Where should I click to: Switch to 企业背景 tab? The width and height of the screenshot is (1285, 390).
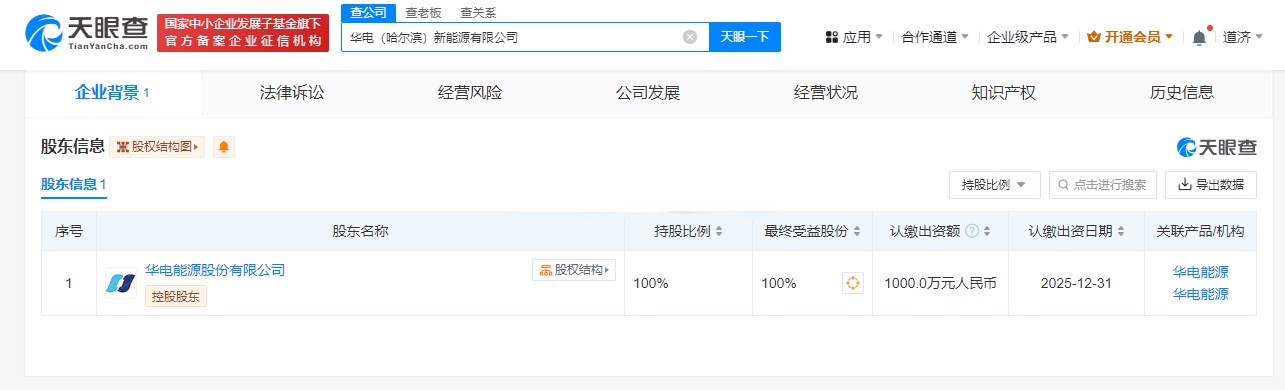(112, 93)
